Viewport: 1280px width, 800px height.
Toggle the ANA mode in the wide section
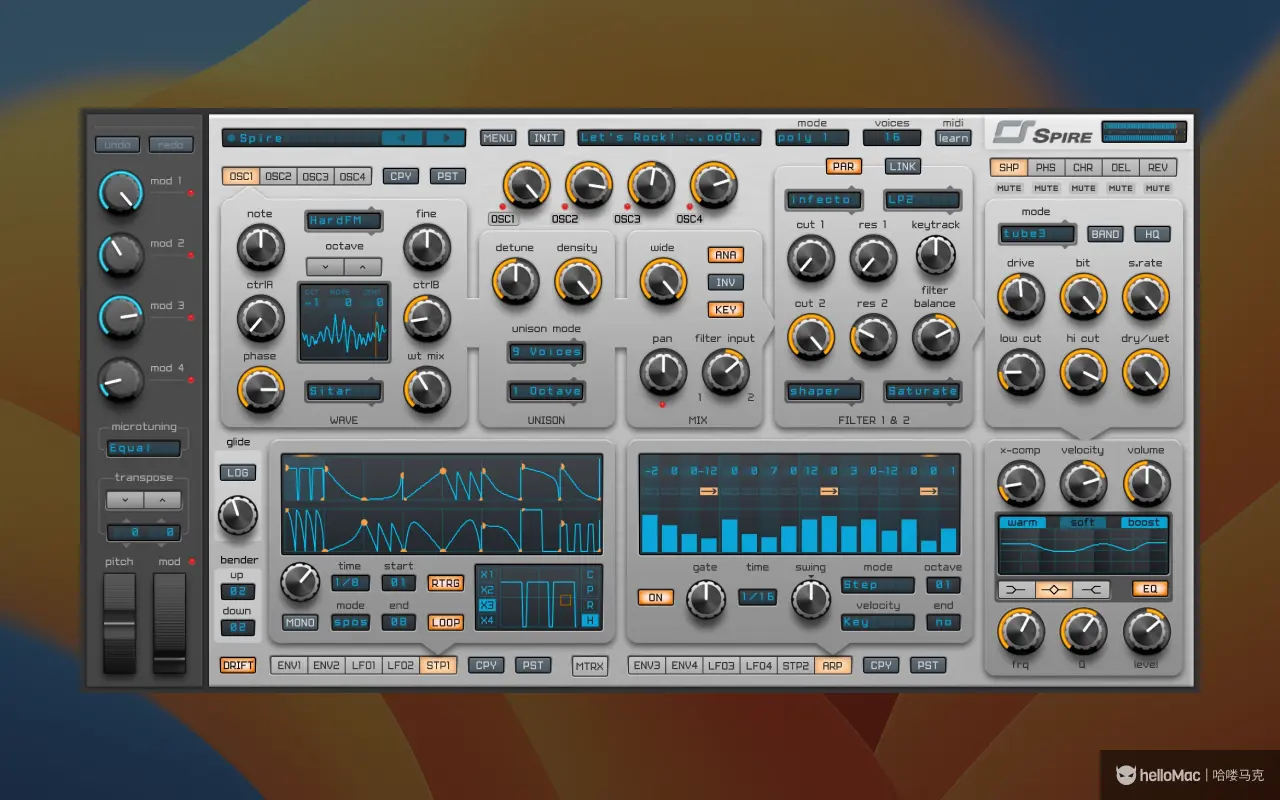pos(725,255)
